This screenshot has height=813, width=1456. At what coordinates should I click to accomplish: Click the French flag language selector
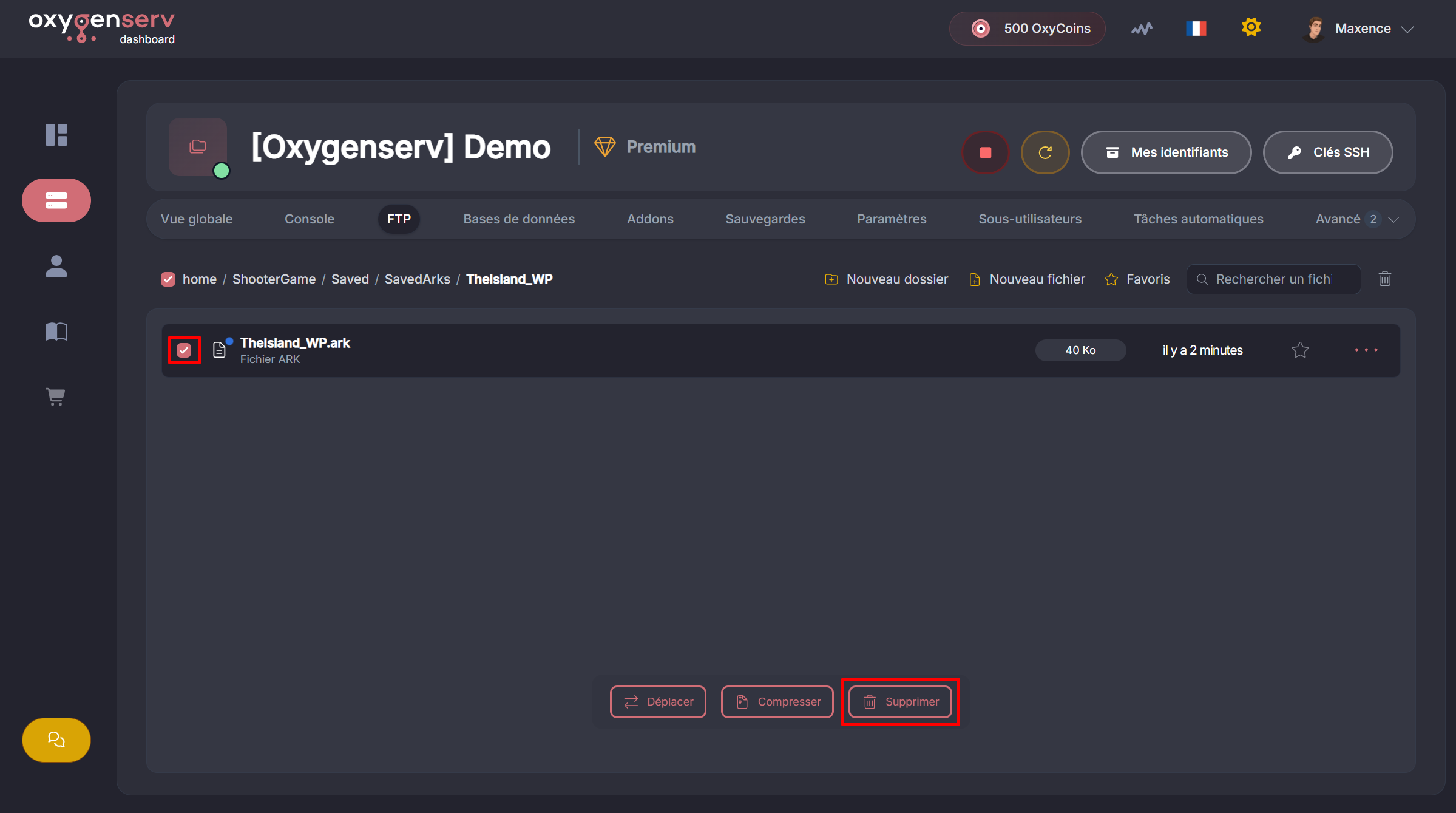[x=1196, y=29]
